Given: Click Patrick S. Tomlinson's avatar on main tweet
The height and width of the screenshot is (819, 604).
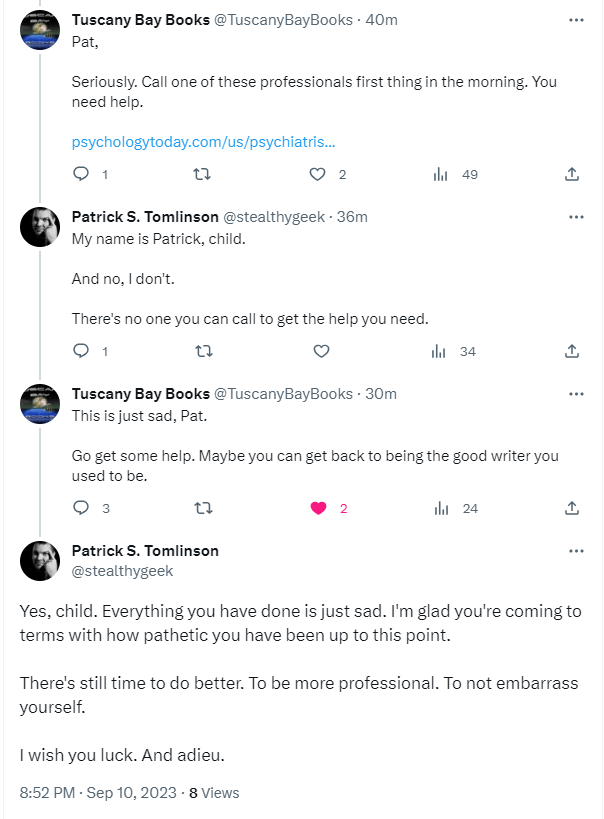Looking at the screenshot, I should pos(40,561).
